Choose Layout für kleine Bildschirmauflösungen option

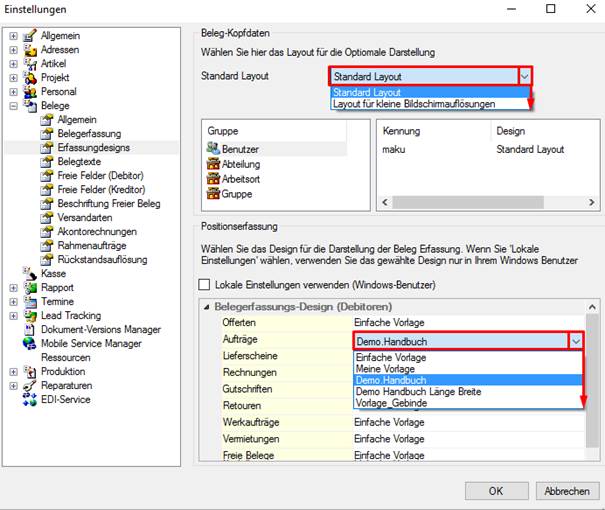414,104
